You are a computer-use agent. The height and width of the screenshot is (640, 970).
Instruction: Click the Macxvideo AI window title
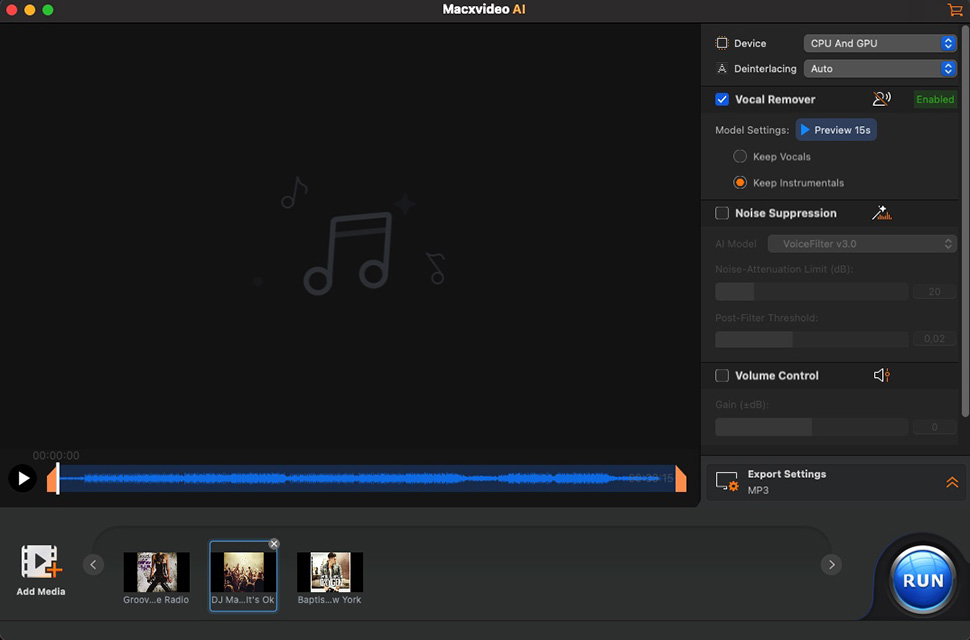(484, 9)
